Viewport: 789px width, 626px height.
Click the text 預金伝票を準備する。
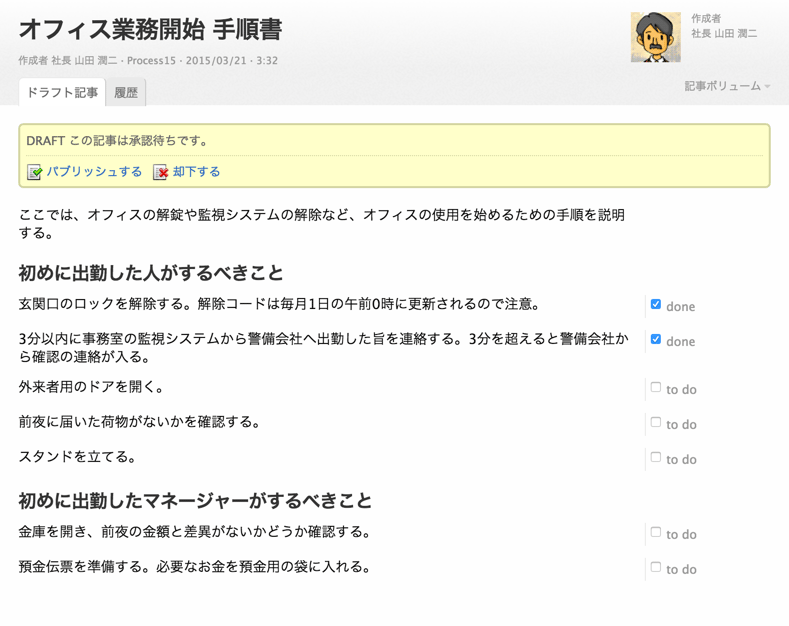[85, 567]
